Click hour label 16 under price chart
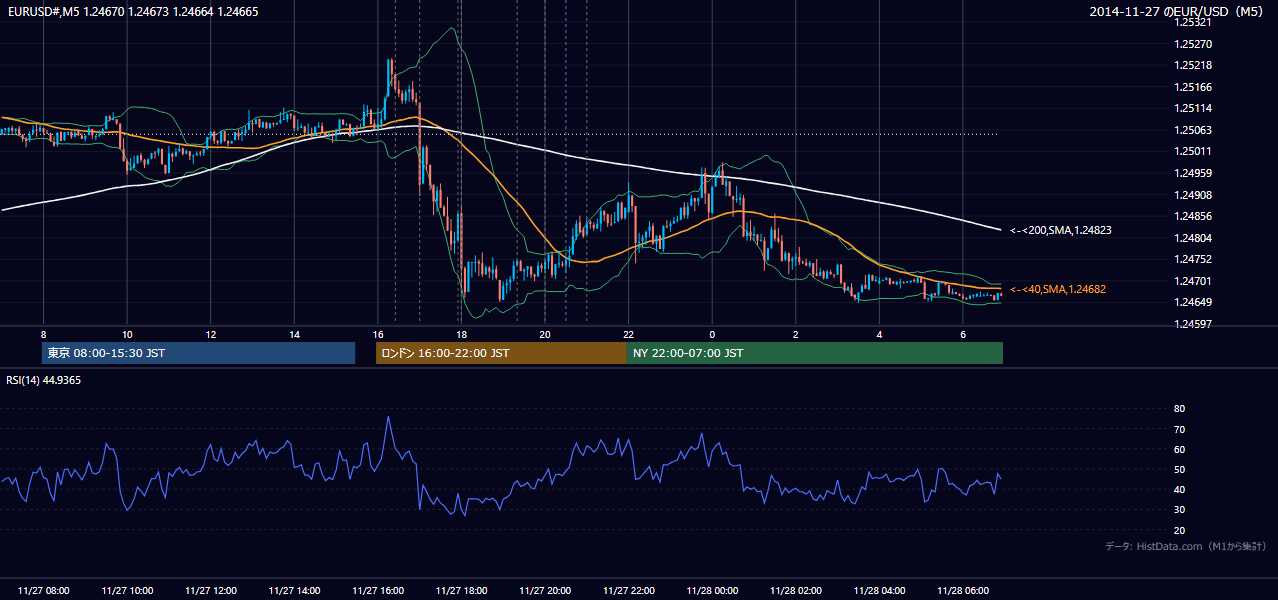Viewport: 1278px width, 600px height. pos(378,334)
